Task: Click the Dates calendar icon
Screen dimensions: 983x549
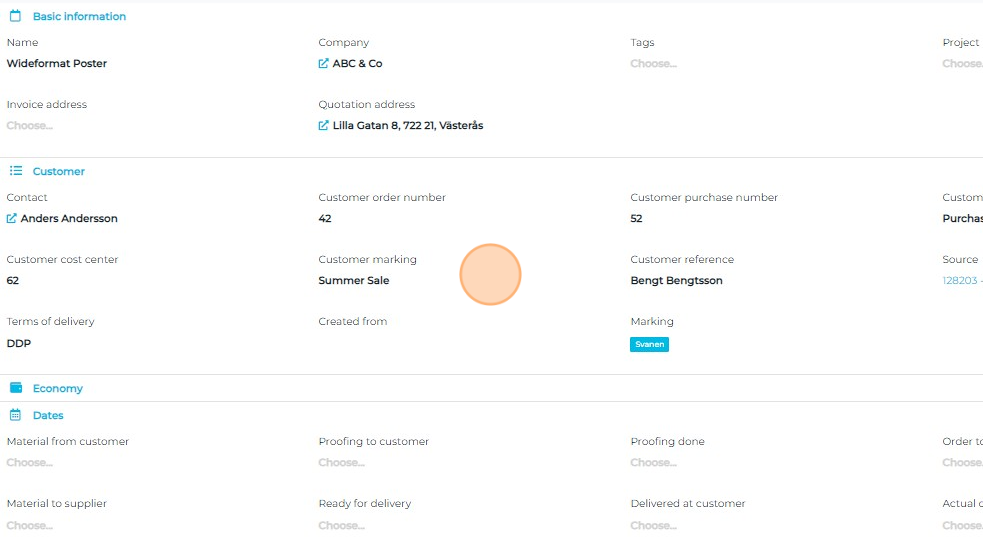Action: [x=15, y=415]
